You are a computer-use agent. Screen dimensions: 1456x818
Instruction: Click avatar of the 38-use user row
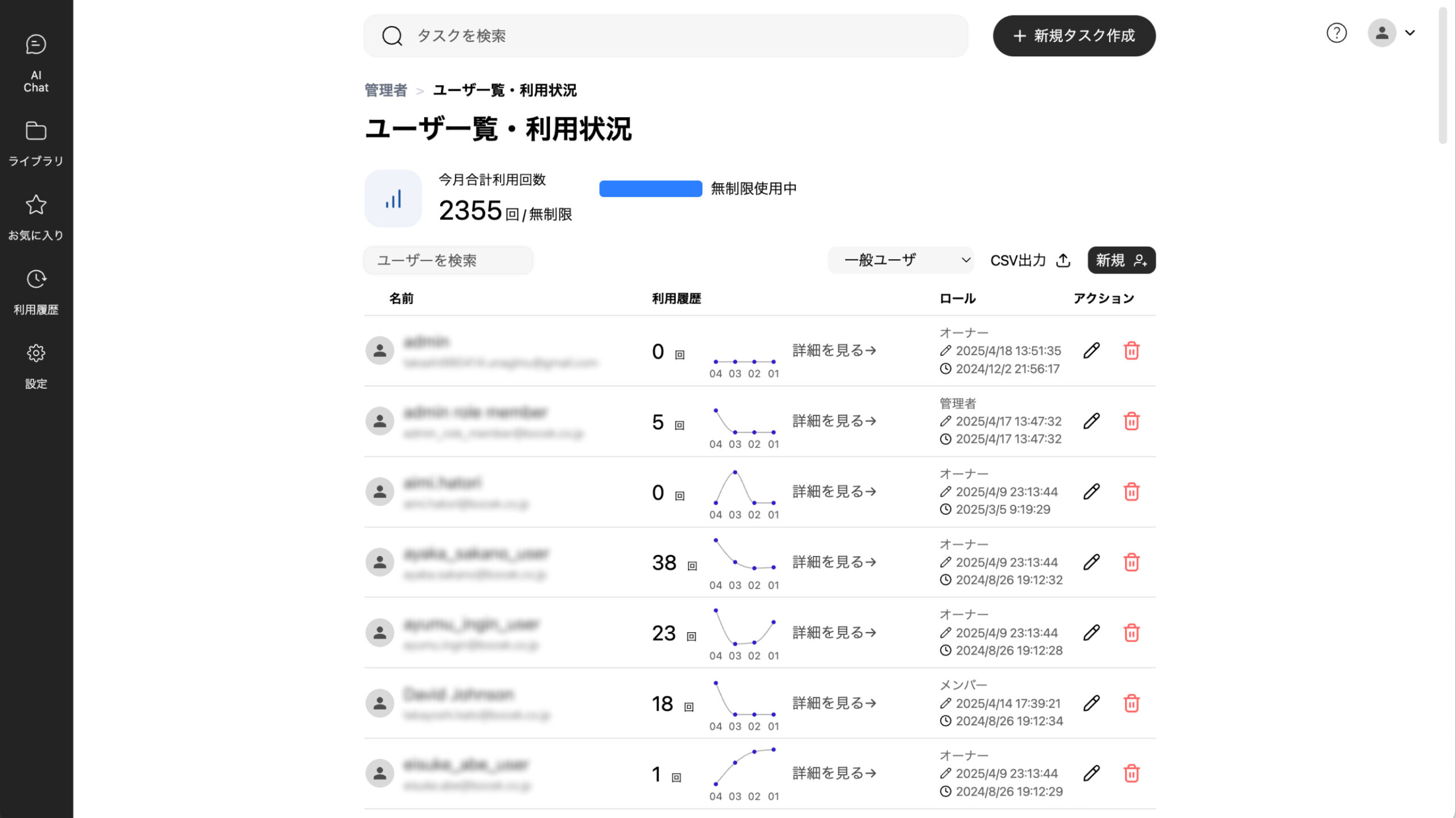[x=380, y=562]
